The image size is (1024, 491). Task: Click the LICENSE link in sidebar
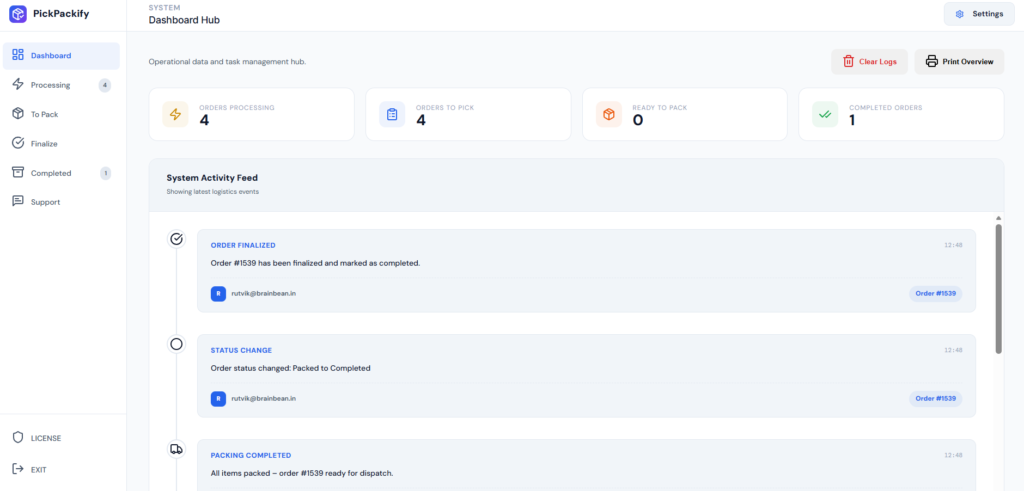tap(45, 438)
